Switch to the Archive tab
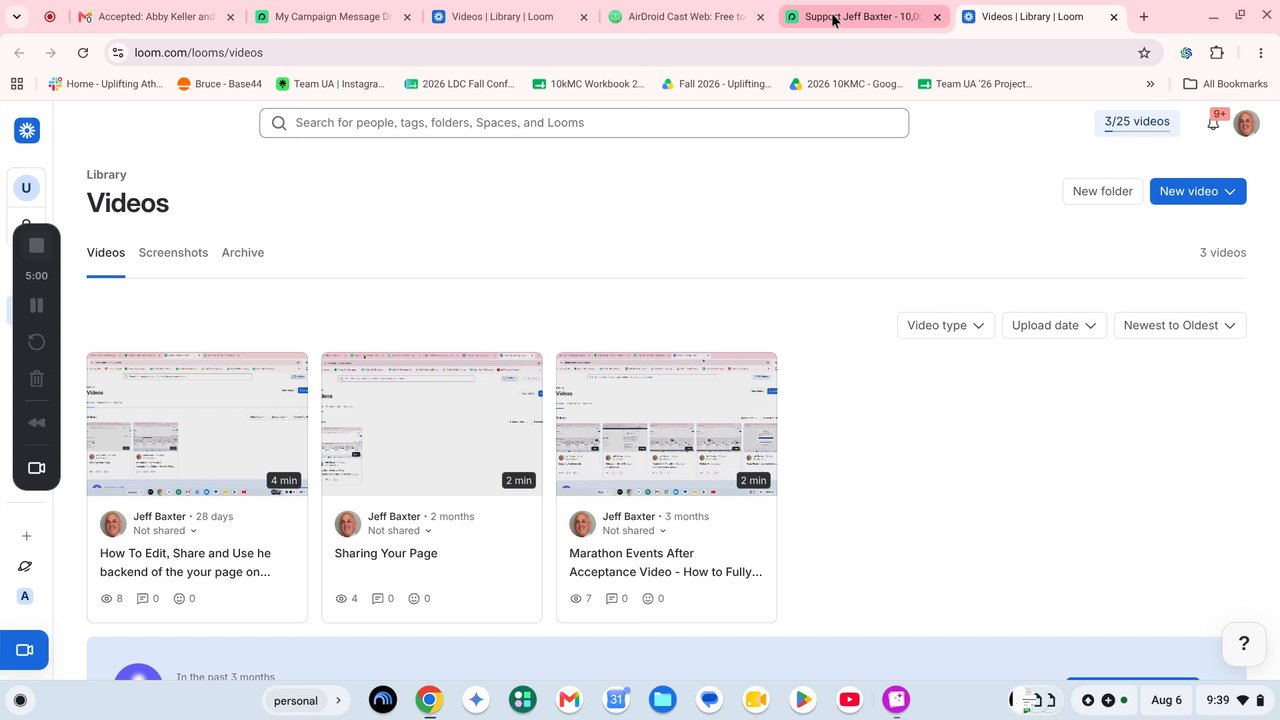The image size is (1280, 720). [x=243, y=253]
